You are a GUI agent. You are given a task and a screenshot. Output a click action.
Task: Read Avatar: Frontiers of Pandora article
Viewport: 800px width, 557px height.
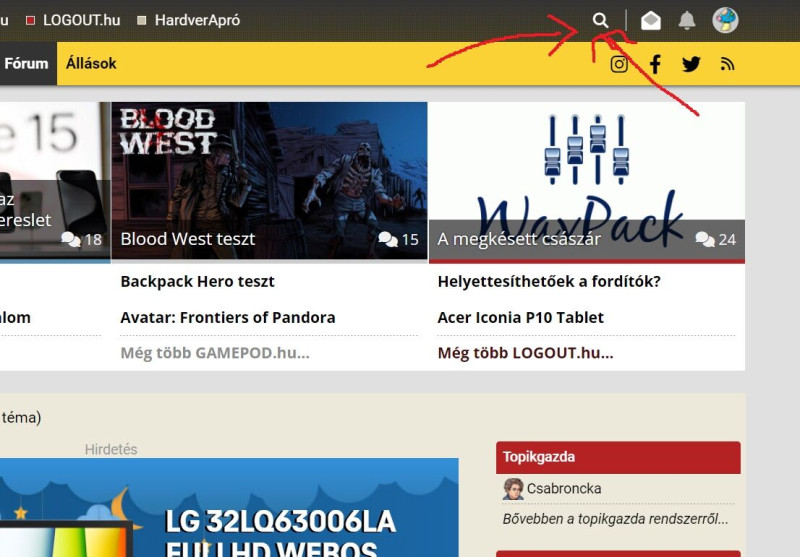[228, 318]
